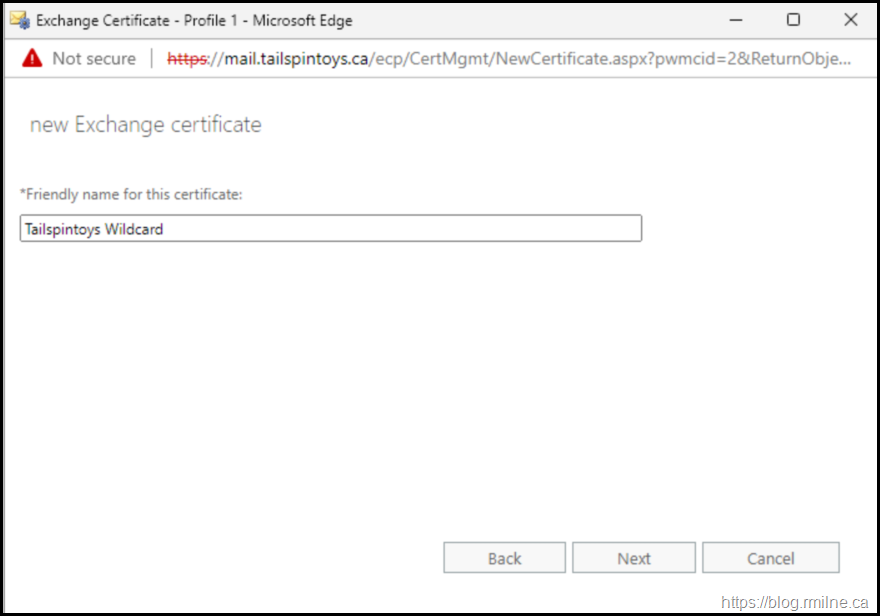Click the red Not secure warning triangle
Screen dimensions: 880x616
pos(32,58)
